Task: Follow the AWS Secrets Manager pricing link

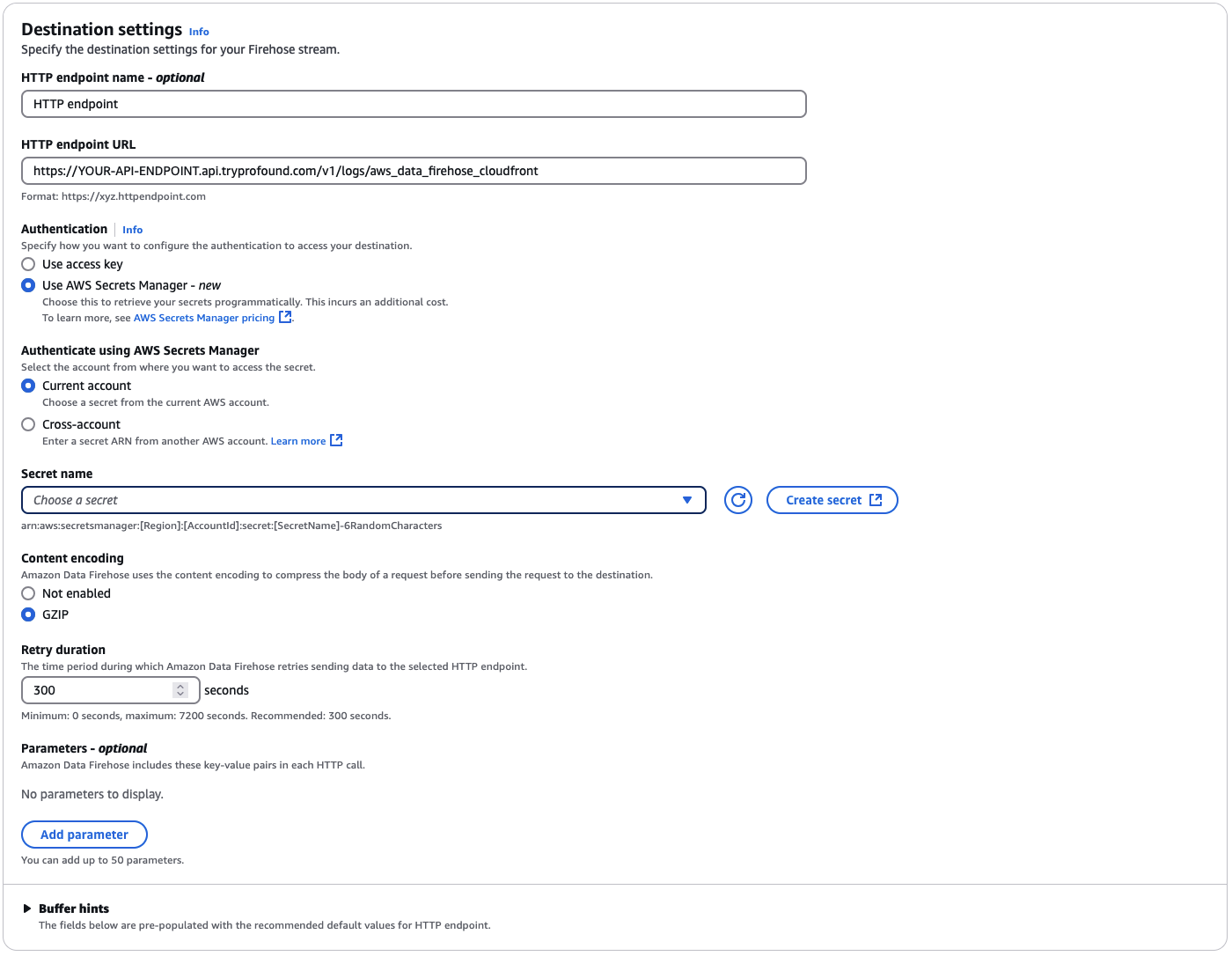Action: 203,317
